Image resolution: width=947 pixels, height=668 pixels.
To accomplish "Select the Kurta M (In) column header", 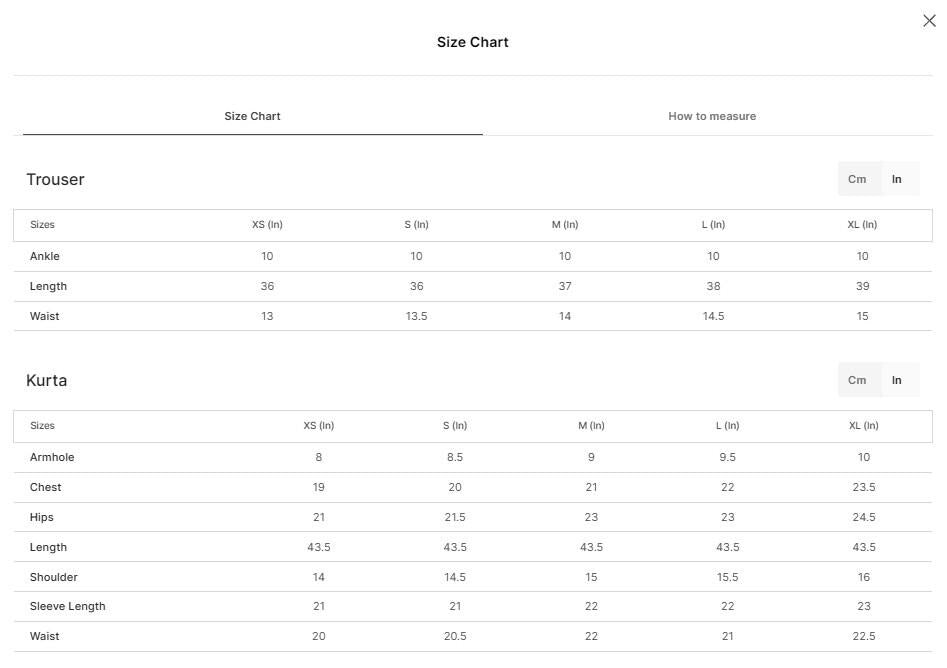I will [591, 425].
